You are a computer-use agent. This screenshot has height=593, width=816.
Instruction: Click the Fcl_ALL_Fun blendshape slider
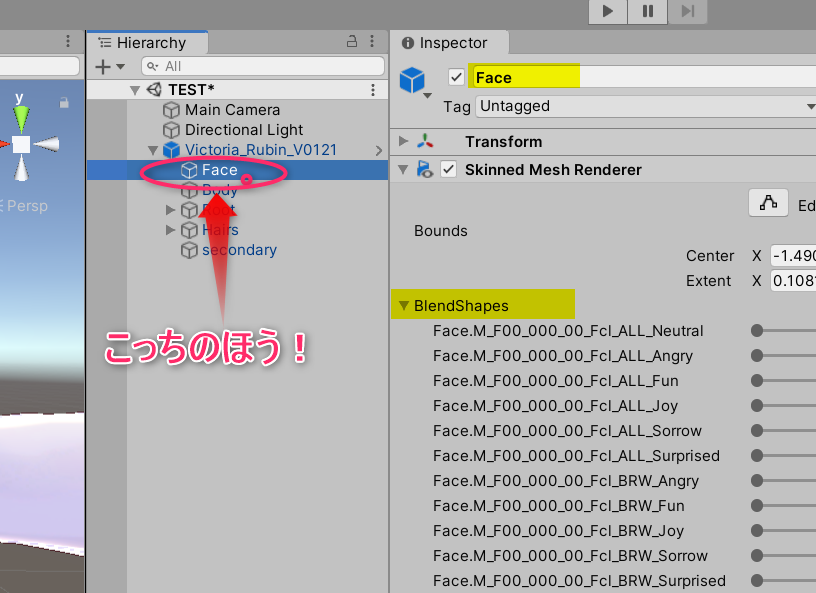[783, 381]
